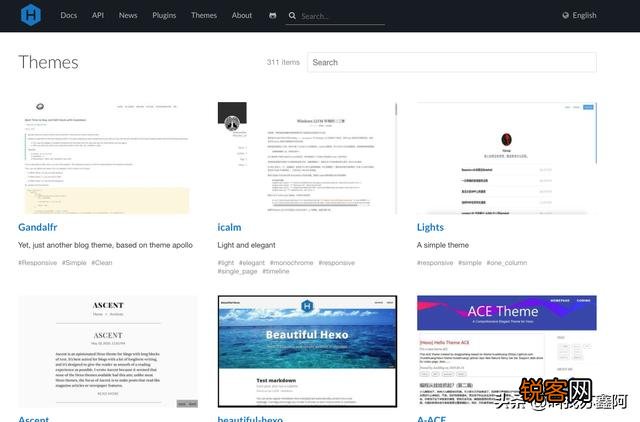Open the ACE Theme screenshot
Screen dimensions: 640x422
507,351
